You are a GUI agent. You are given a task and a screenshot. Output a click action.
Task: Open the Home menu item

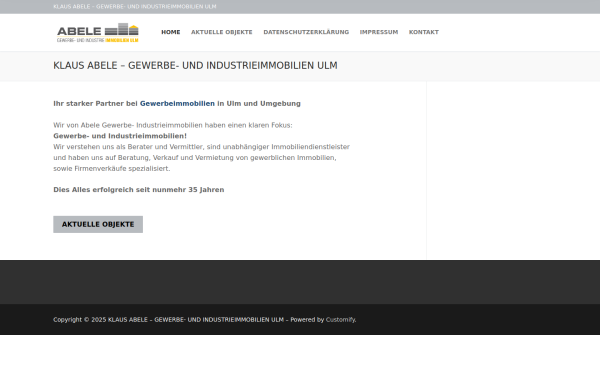coord(171,32)
